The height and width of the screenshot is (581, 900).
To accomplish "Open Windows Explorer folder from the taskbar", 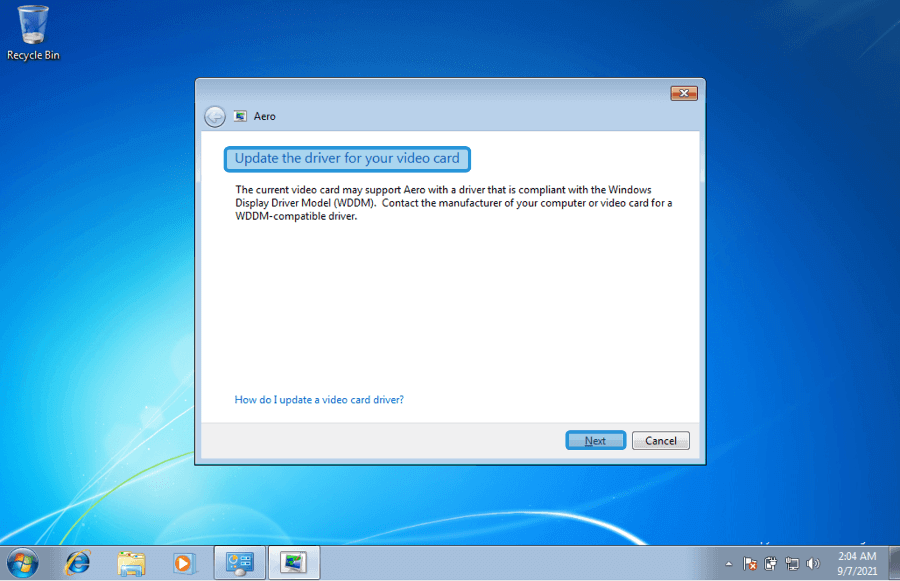I will click(131, 563).
